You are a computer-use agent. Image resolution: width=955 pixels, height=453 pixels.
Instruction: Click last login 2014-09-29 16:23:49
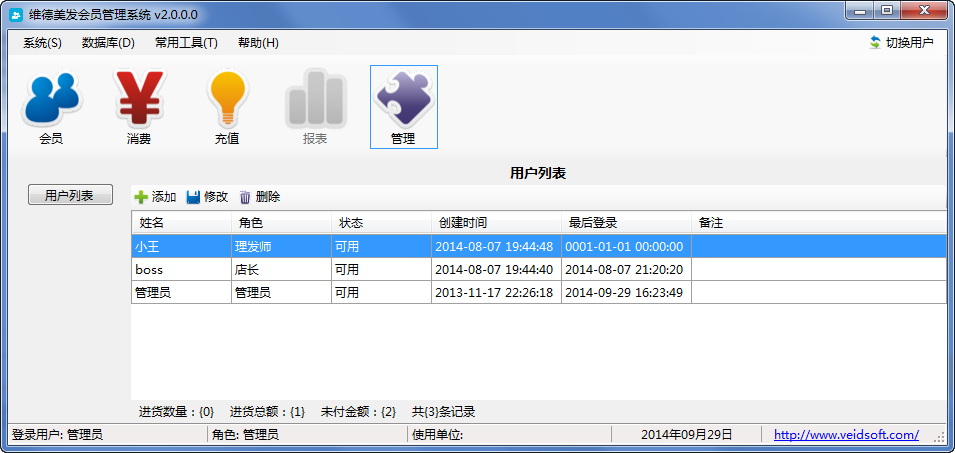tap(626, 292)
